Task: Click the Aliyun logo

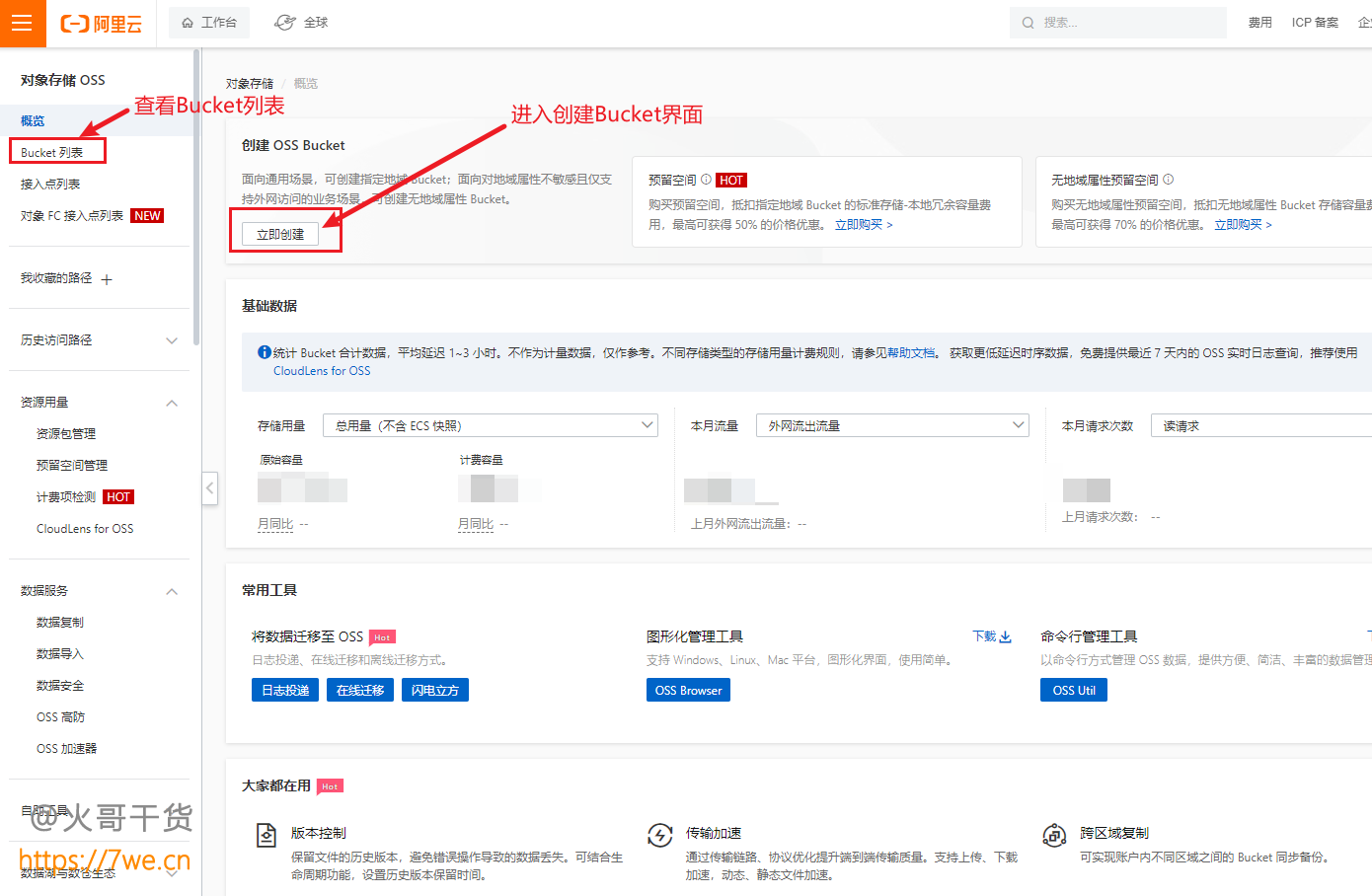Action: [x=102, y=24]
